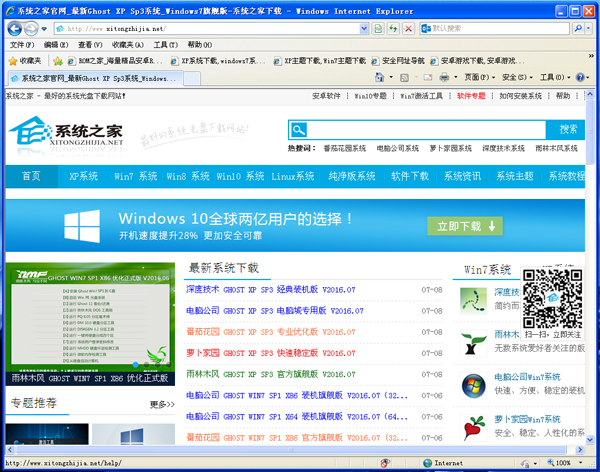Open the 查看(V) menu

click(90, 45)
